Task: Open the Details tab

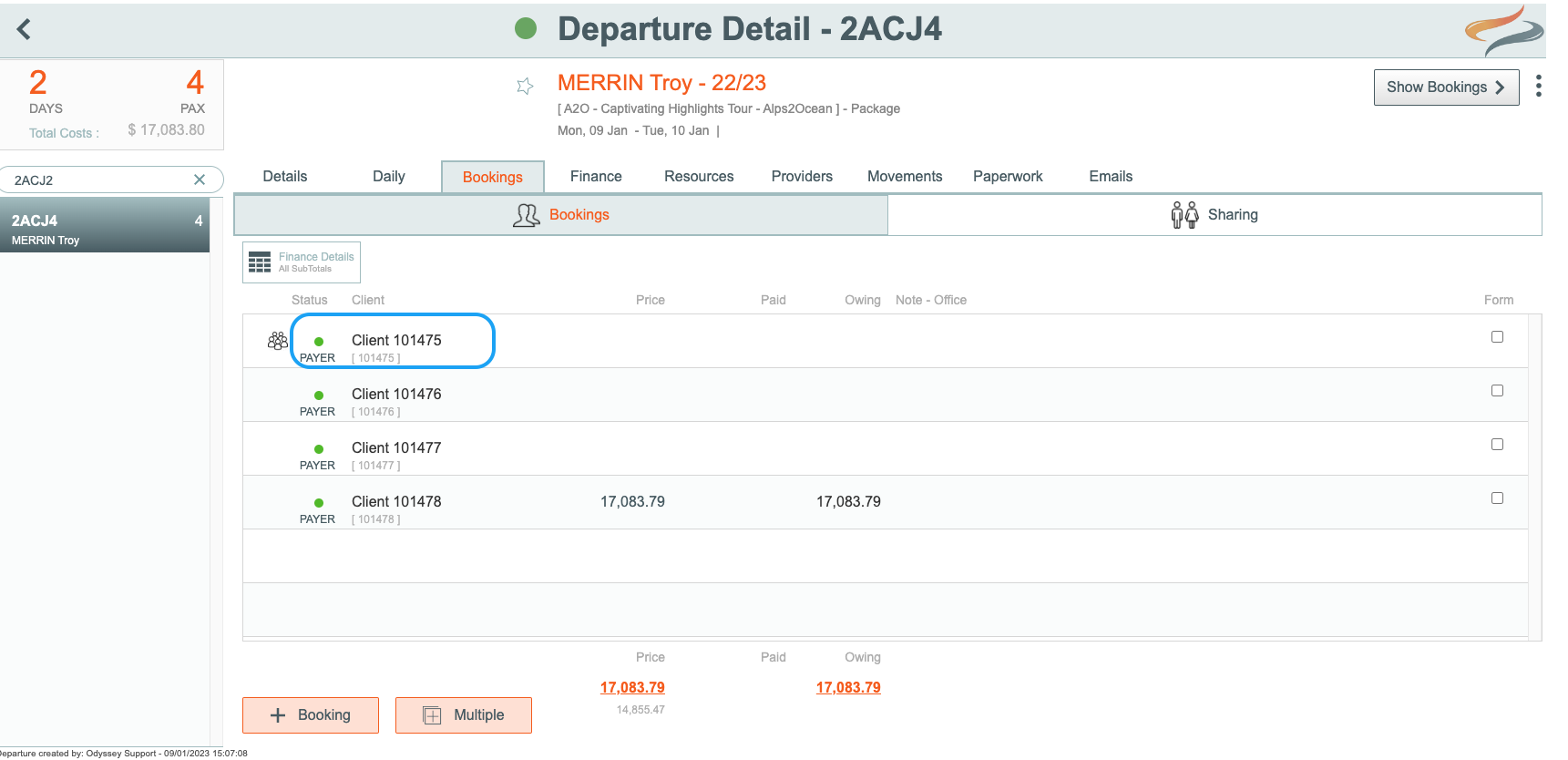Action: [x=285, y=177]
